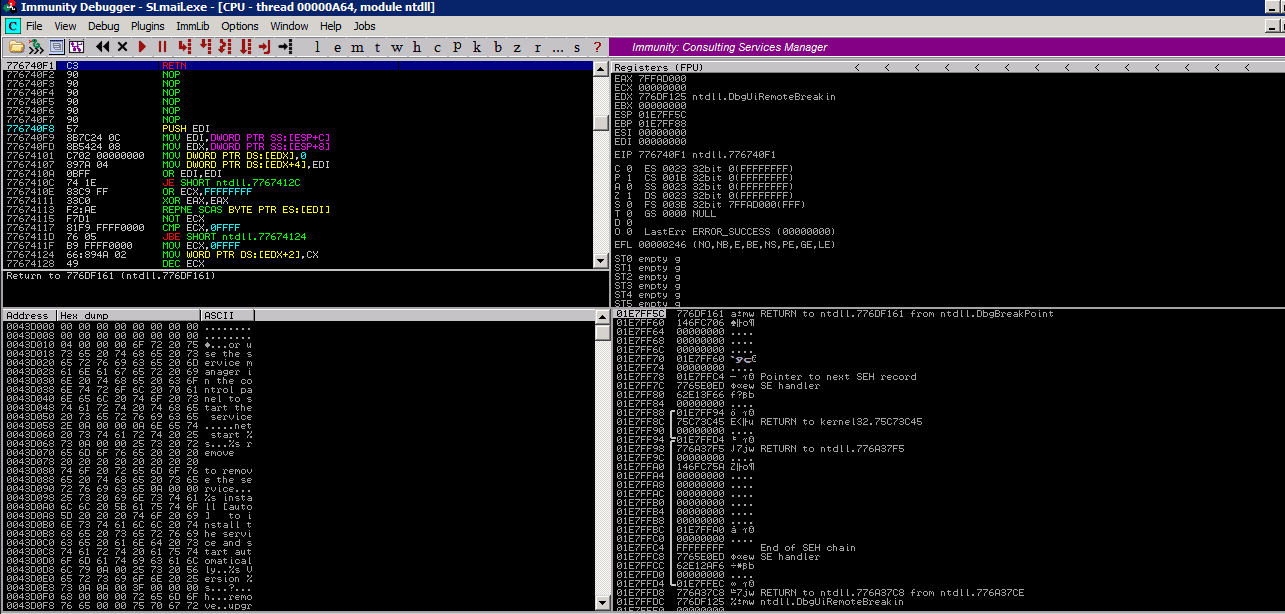This screenshot has height=614, width=1285.
Task: Click the Address column header in dump
Action: [x=30, y=315]
